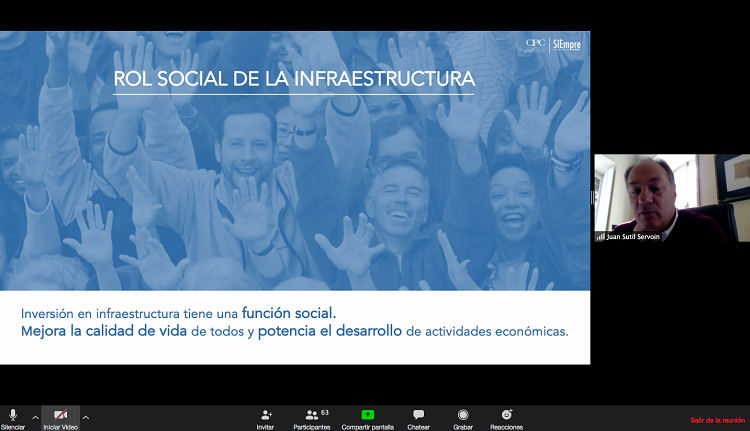Start recording with the Grabar icon
The image size is (750, 431).
click(x=463, y=414)
